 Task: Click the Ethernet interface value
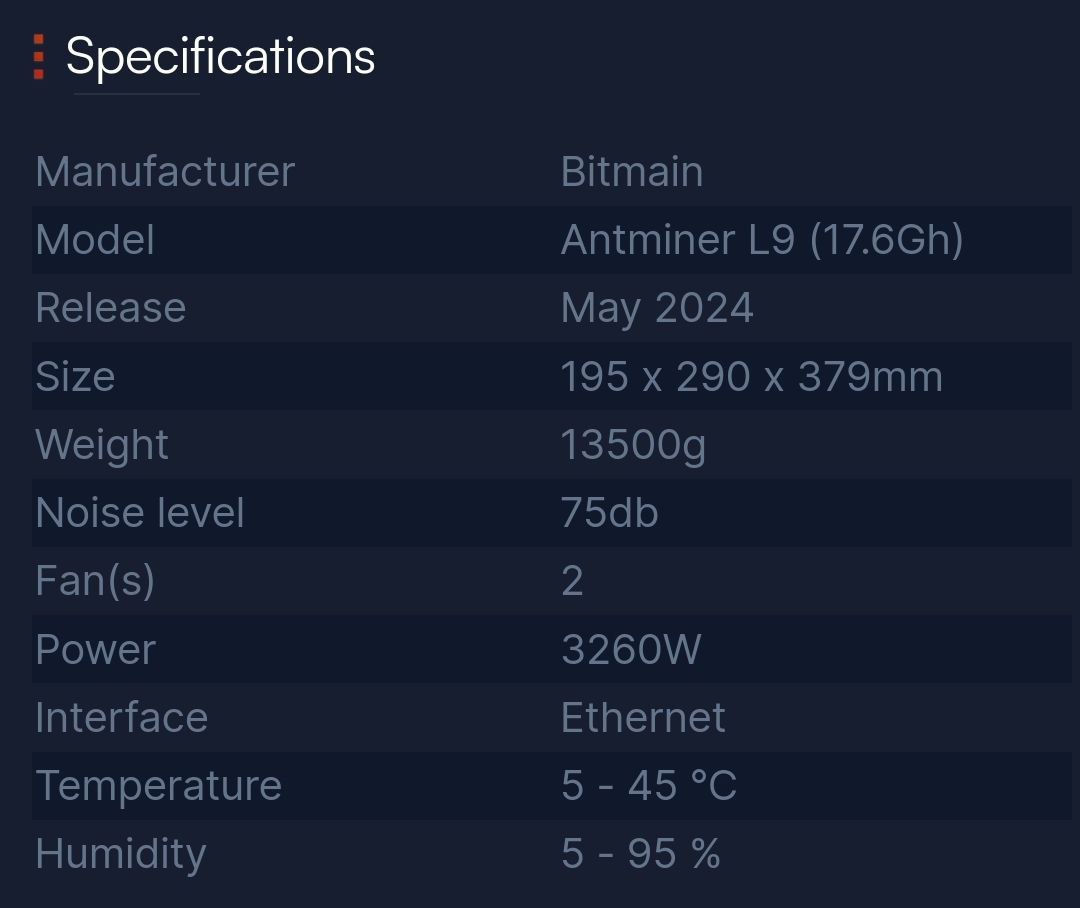pyautogui.click(x=643, y=718)
